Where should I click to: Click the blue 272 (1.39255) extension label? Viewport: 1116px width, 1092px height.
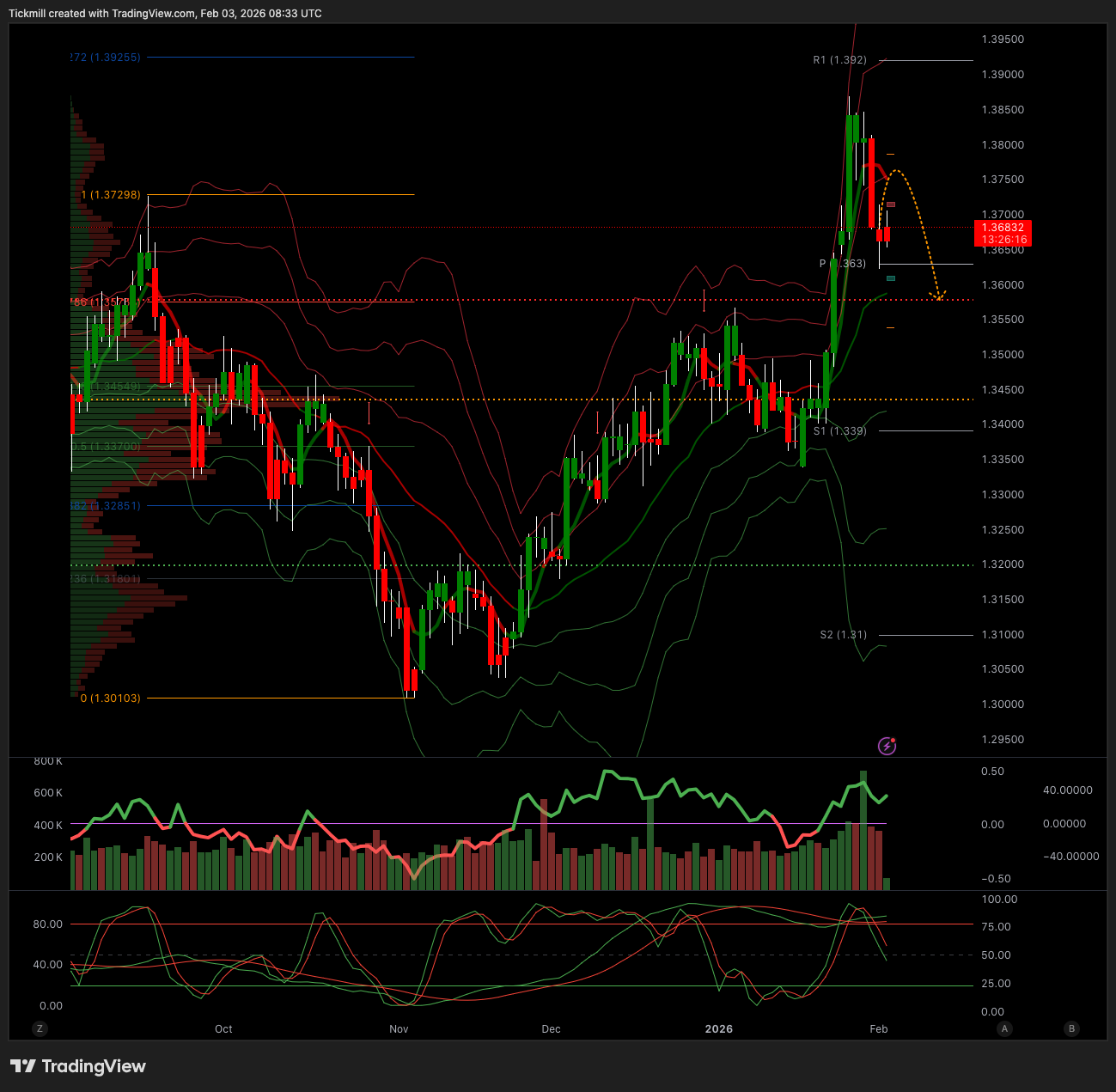pyautogui.click(x=104, y=58)
